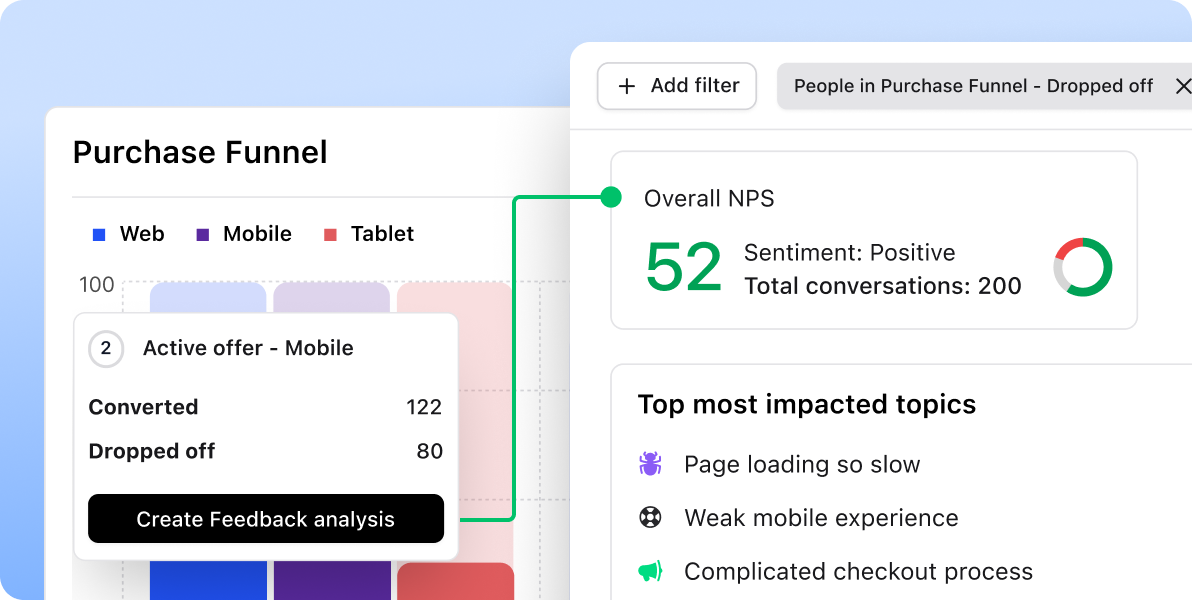Viewport: 1192px width, 600px height.
Task: Click the red Tablet bar
Action: click(455, 581)
